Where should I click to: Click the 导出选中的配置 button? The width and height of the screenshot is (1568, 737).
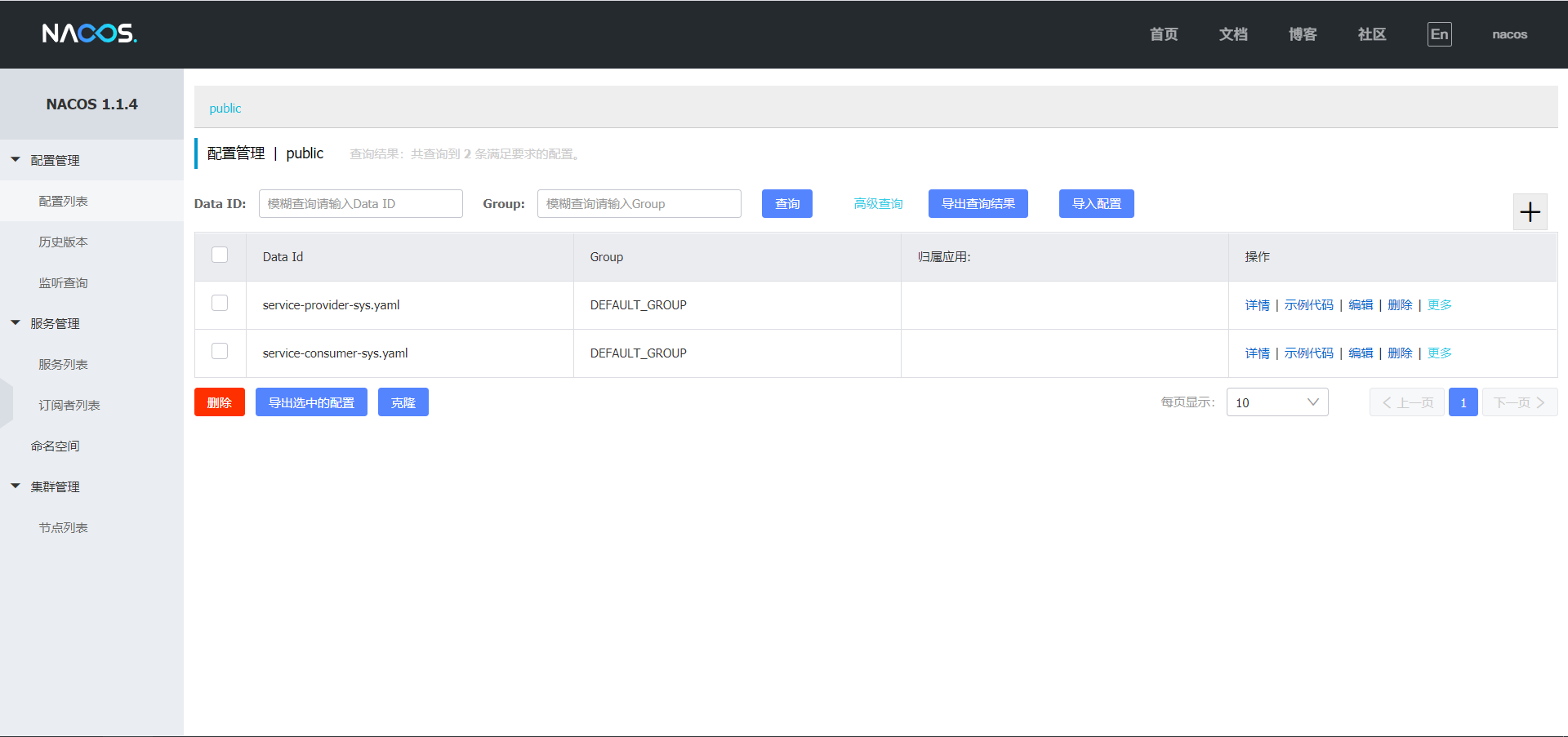coord(311,402)
